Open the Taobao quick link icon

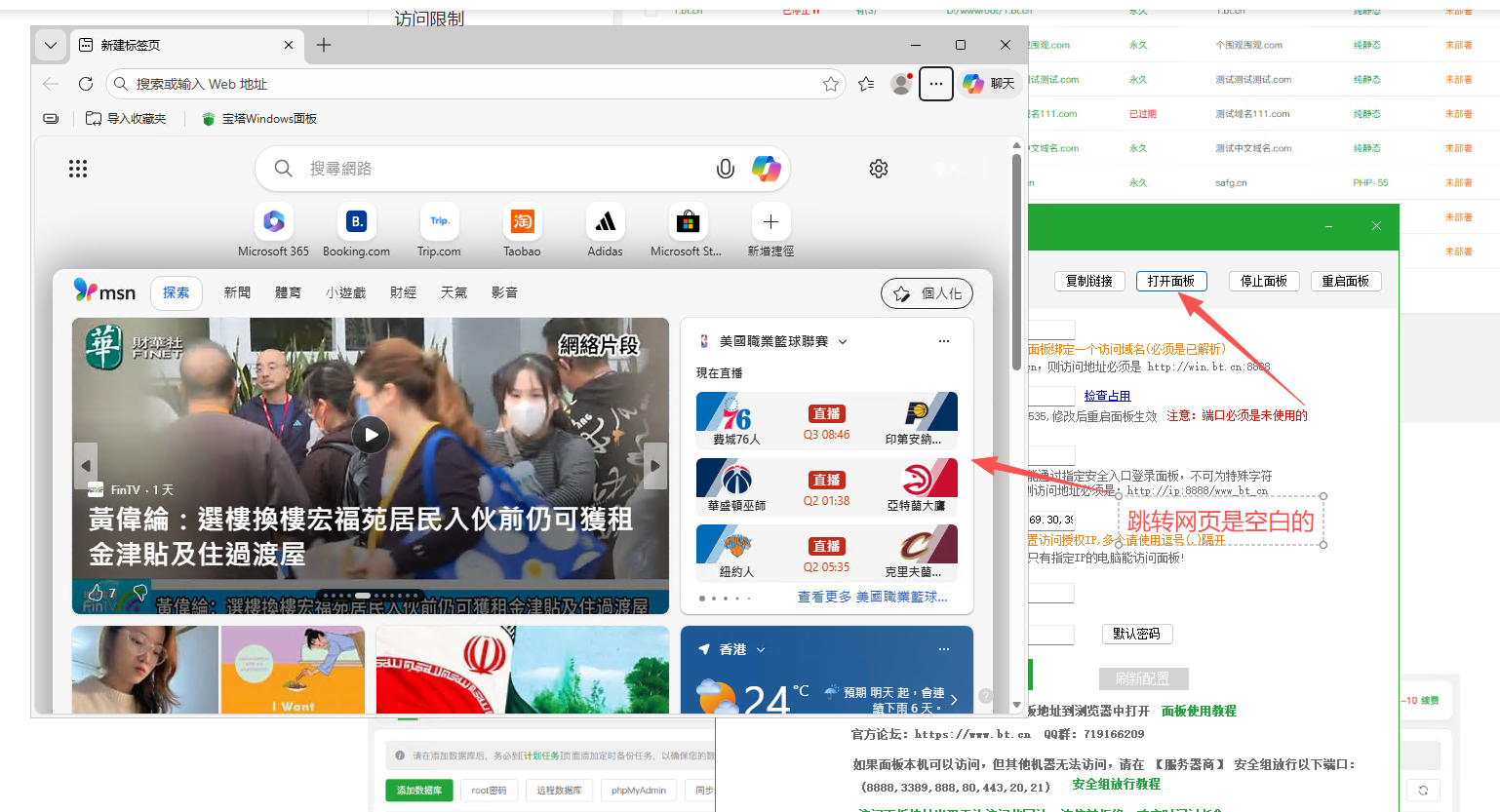click(x=522, y=221)
